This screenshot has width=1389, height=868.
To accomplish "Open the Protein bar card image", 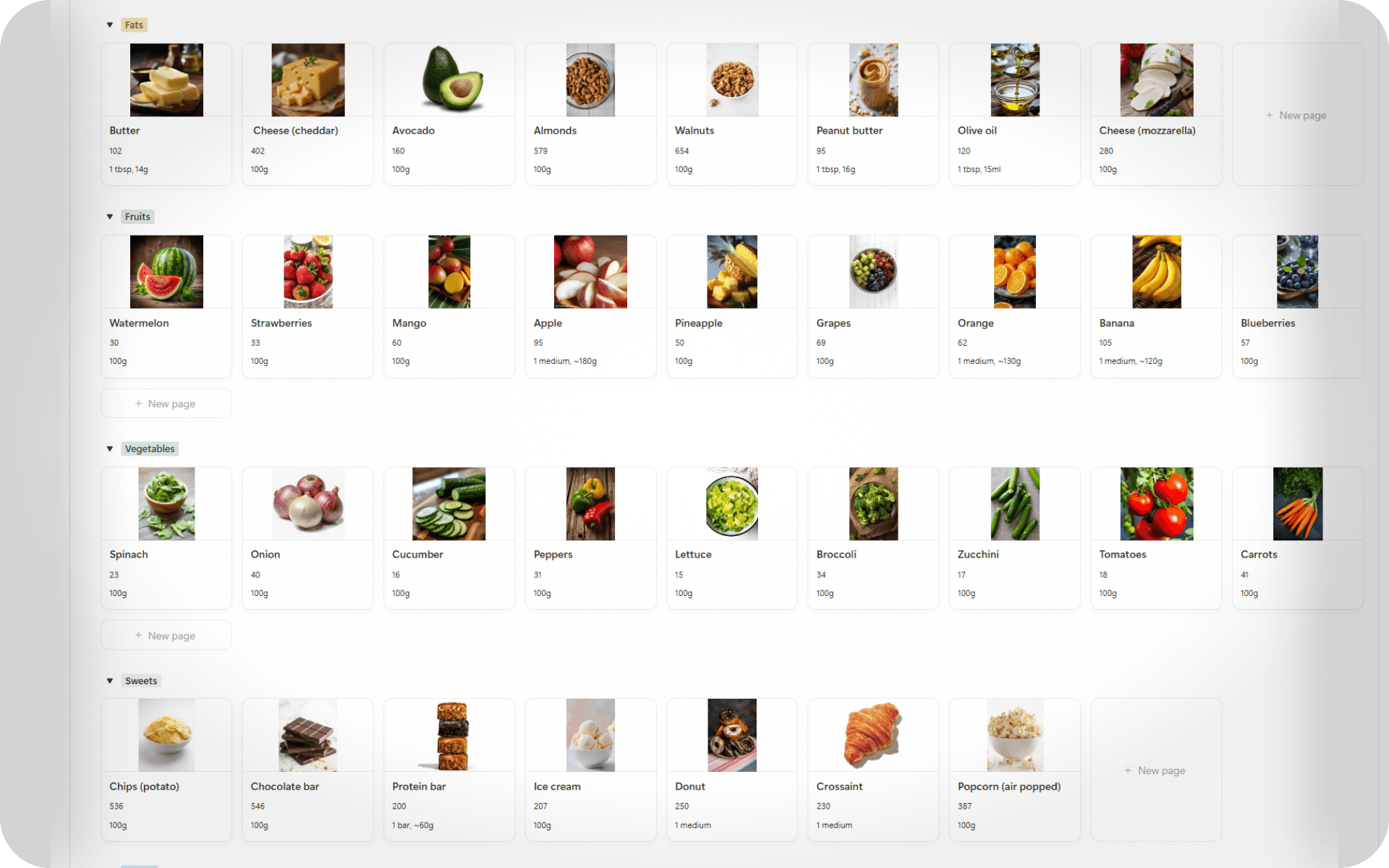I will pyautogui.click(x=453, y=735).
